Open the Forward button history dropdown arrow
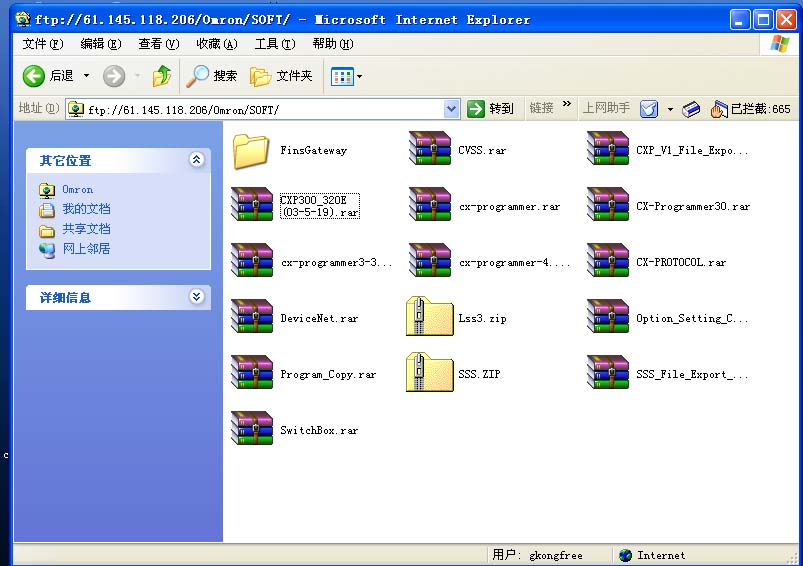The height and width of the screenshot is (566, 803). pos(137,76)
